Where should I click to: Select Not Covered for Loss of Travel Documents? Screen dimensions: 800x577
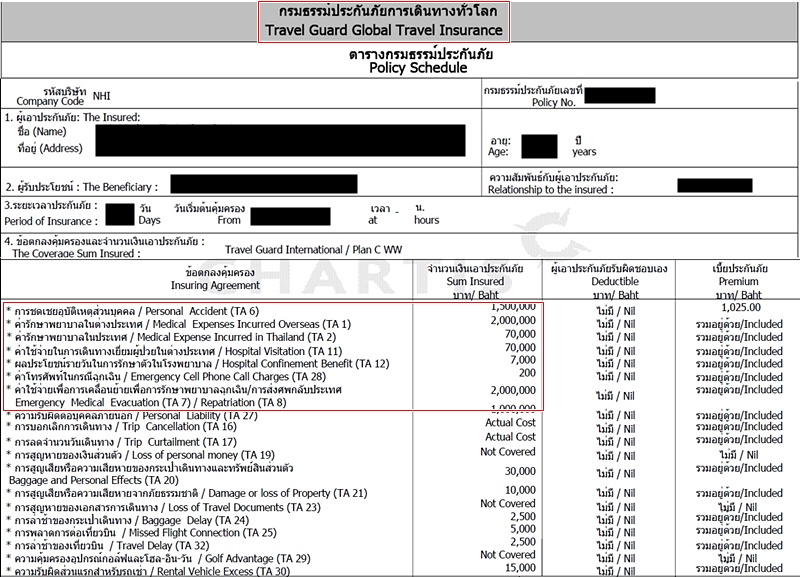click(508, 504)
